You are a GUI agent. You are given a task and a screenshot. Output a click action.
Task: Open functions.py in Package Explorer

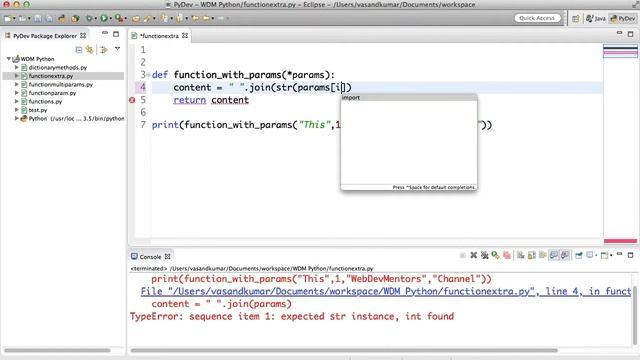tap(45, 101)
